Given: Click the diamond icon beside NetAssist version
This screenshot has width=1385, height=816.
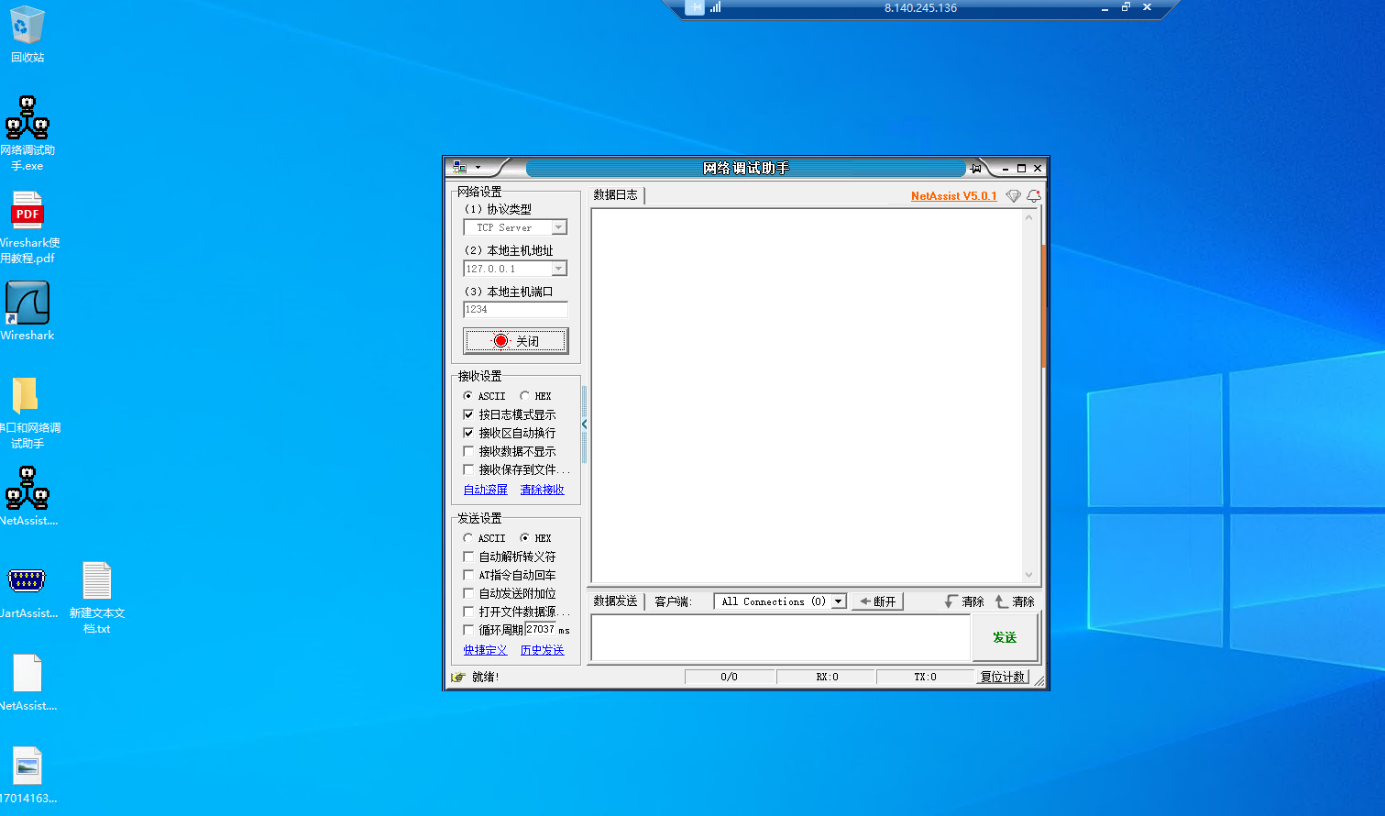Looking at the screenshot, I should tap(1013, 196).
